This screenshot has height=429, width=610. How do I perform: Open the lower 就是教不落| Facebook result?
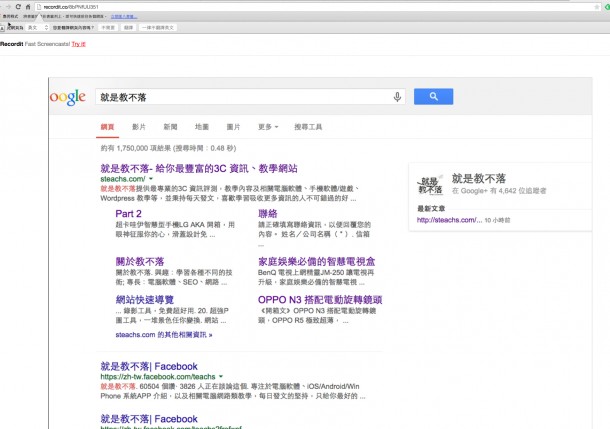click(149, 419)
